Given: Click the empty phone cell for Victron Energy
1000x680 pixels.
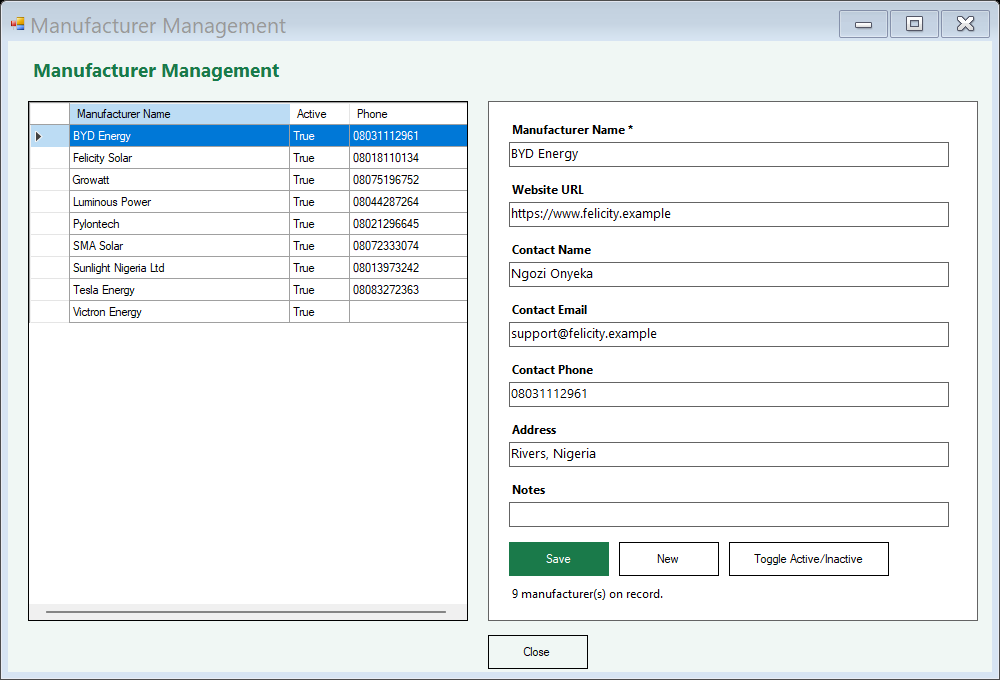Looking at the screenshot, I should point(408,312).
